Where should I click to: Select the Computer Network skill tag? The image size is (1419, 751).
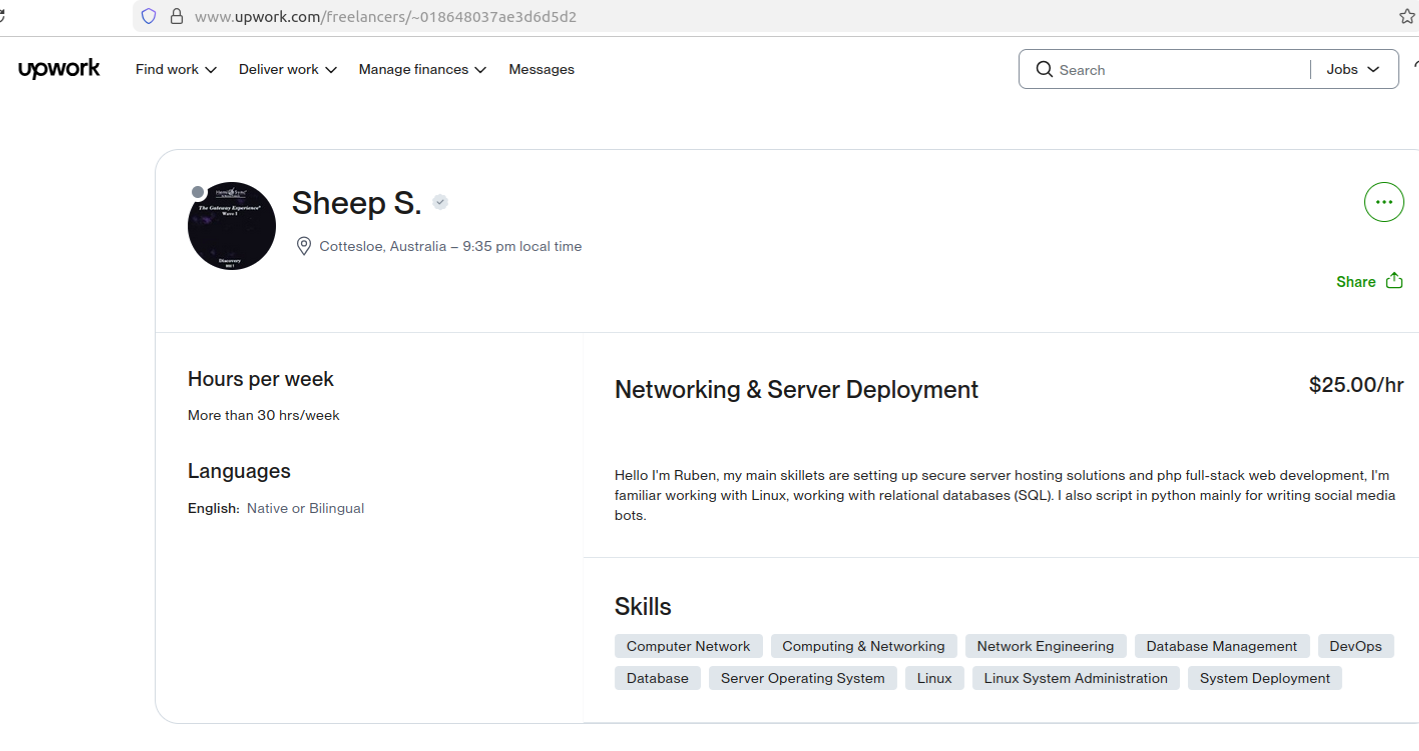click(688, 646)
